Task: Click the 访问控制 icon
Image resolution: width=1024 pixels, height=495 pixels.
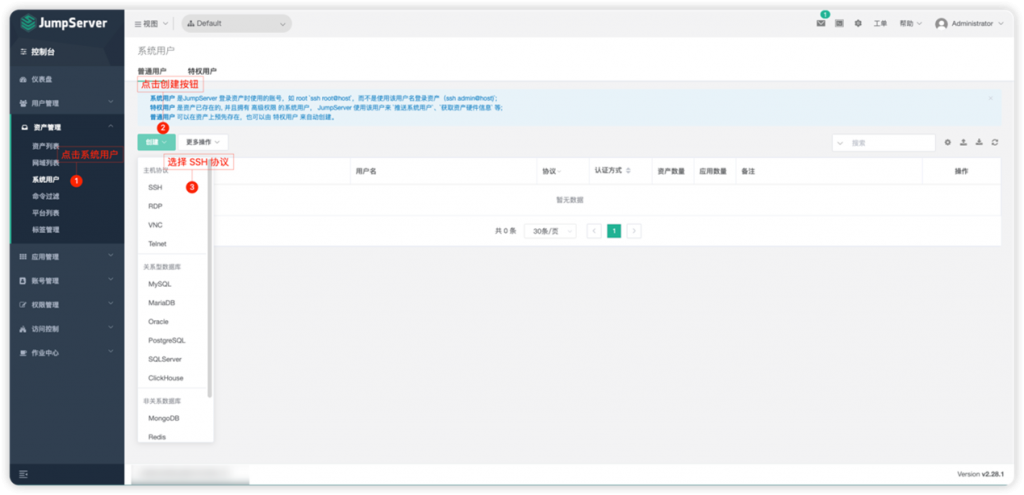Action: point(24,329)
